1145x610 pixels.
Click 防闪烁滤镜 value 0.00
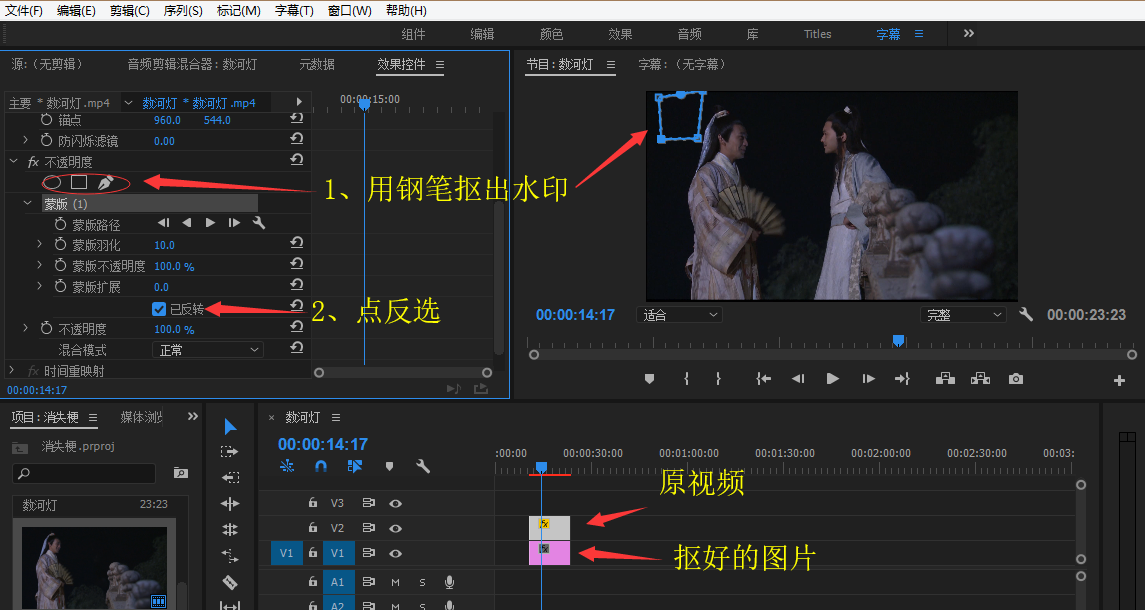click(x=164, y=141)
